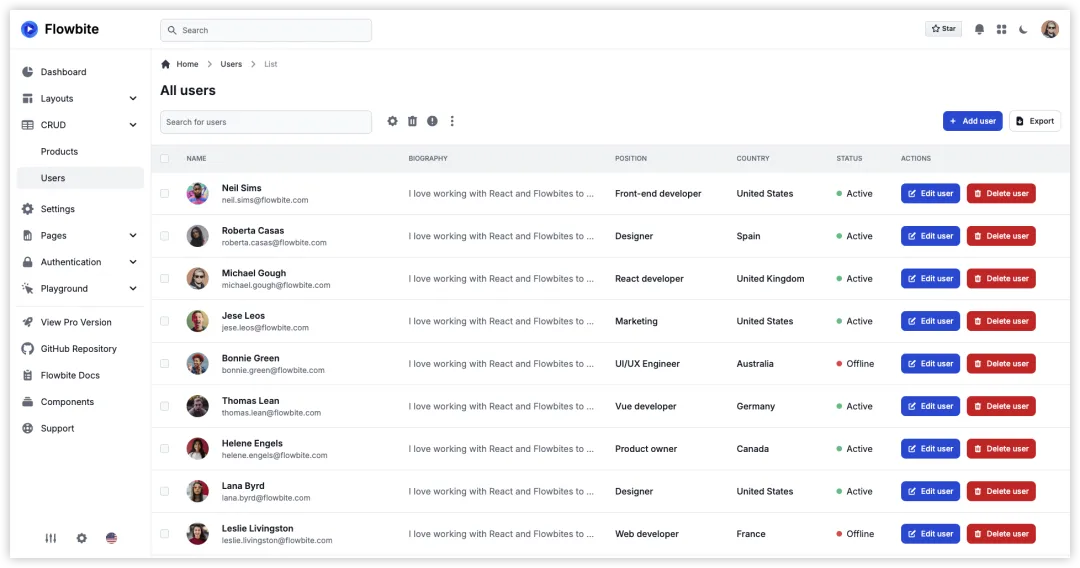Open the apps grid icon

point(1001,30)
